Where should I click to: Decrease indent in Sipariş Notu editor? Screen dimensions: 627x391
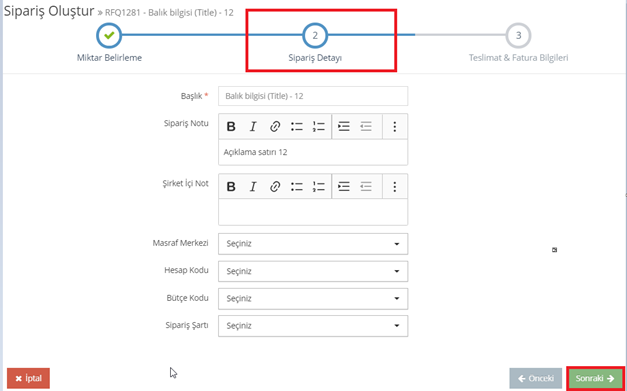pos(365,127)
